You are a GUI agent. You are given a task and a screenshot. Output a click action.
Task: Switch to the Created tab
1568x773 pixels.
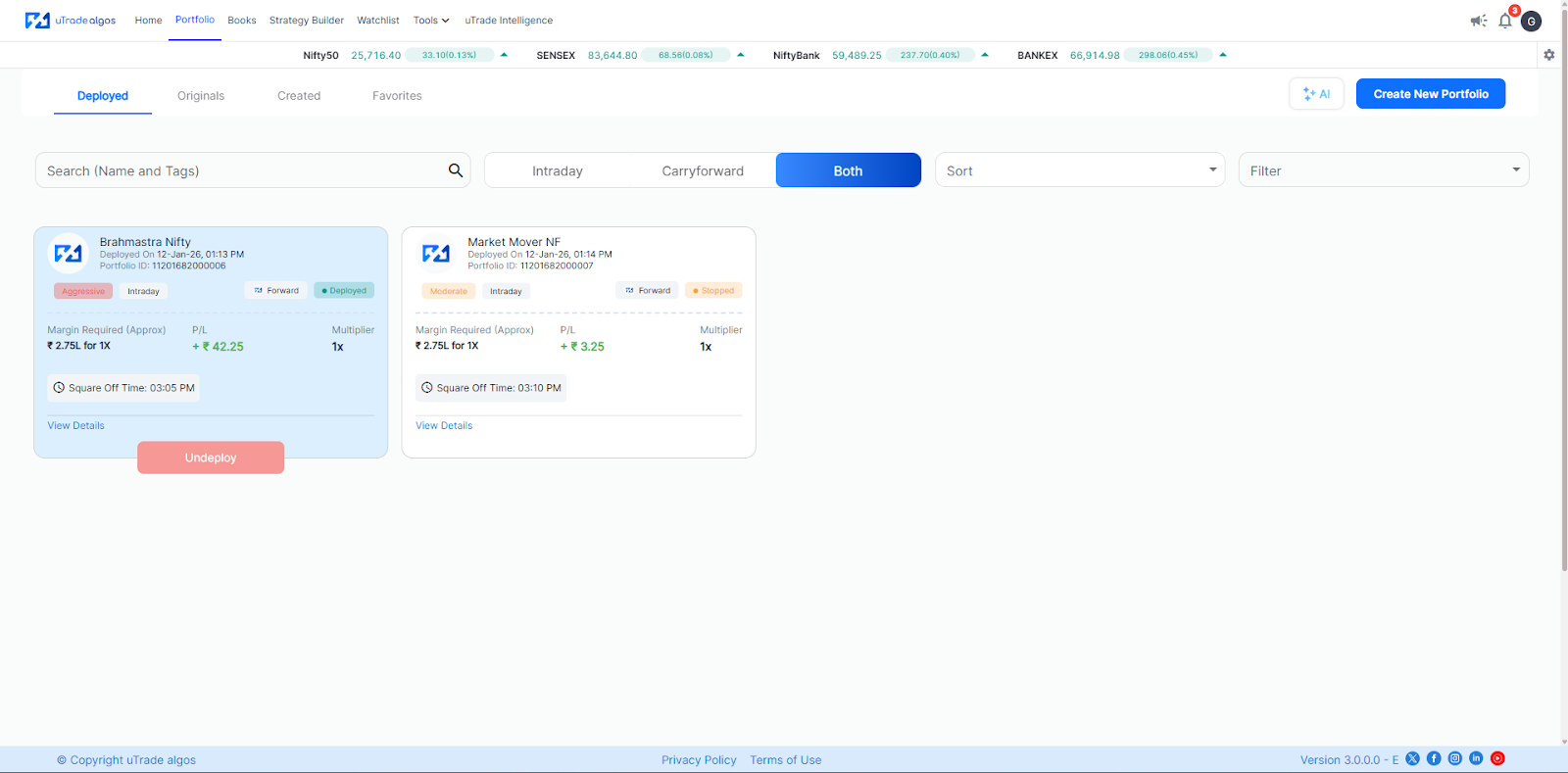tap(299, 96)
